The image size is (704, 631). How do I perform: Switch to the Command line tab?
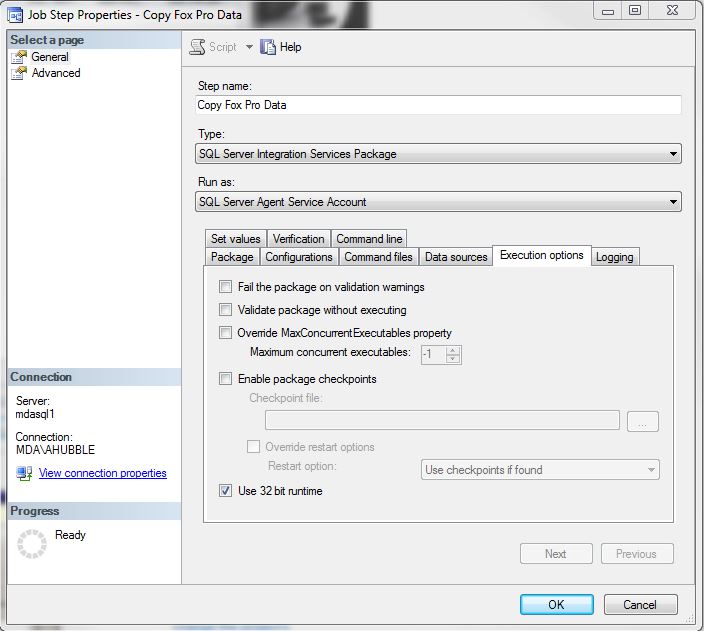pyautogui.click(x=369, y=238)
